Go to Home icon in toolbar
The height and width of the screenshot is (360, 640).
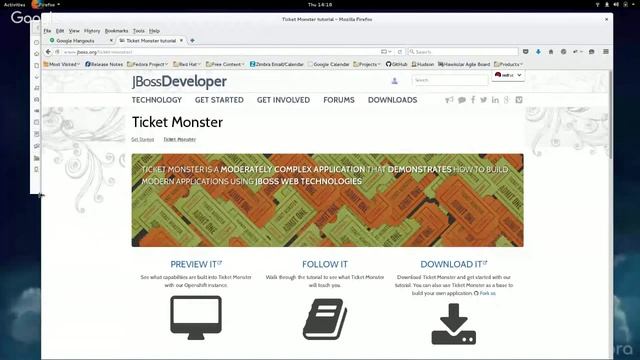pos(551,52)
